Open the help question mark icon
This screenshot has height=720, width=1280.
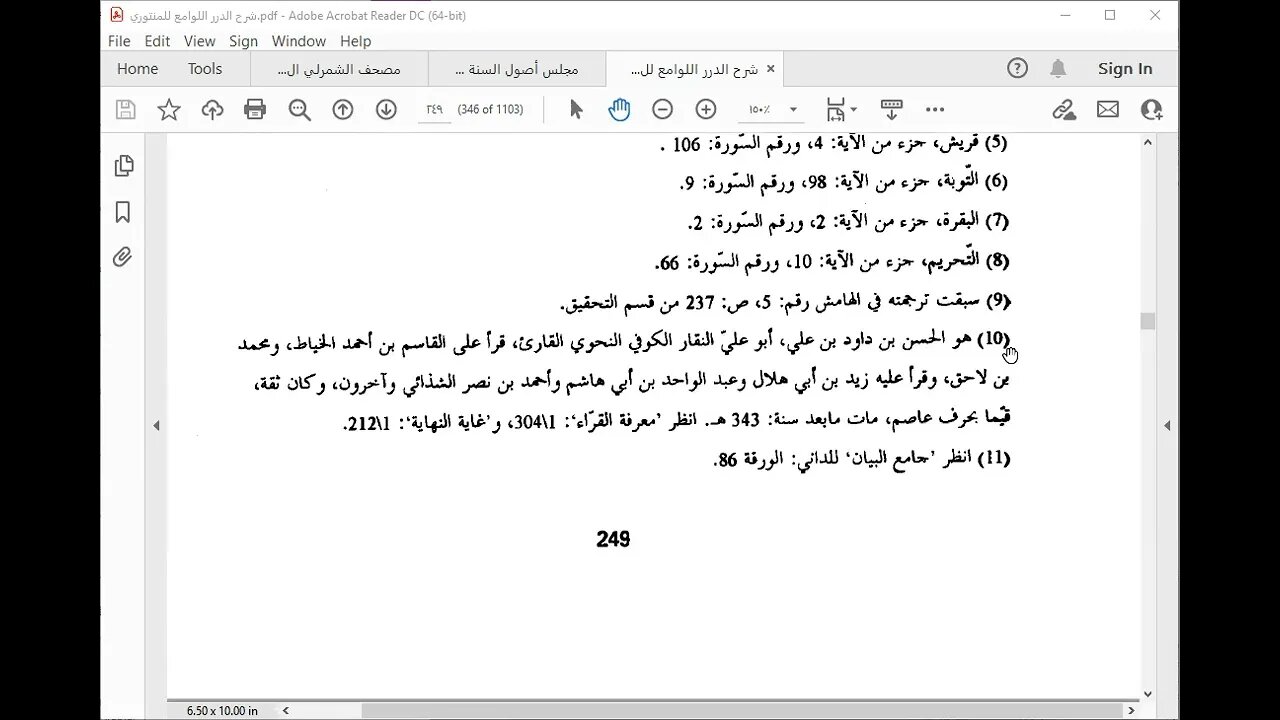click(x=1017, y=68)
